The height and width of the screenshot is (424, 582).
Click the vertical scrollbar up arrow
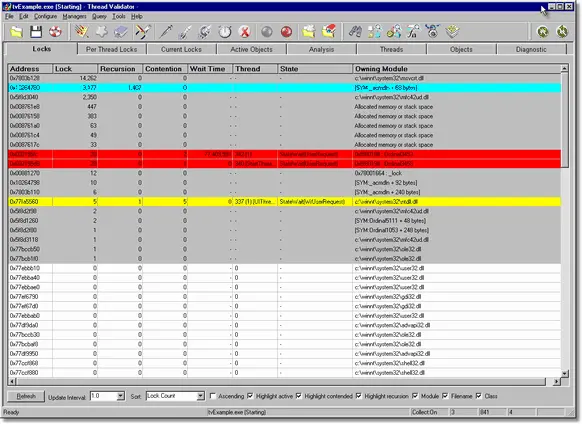coord(565,68)
